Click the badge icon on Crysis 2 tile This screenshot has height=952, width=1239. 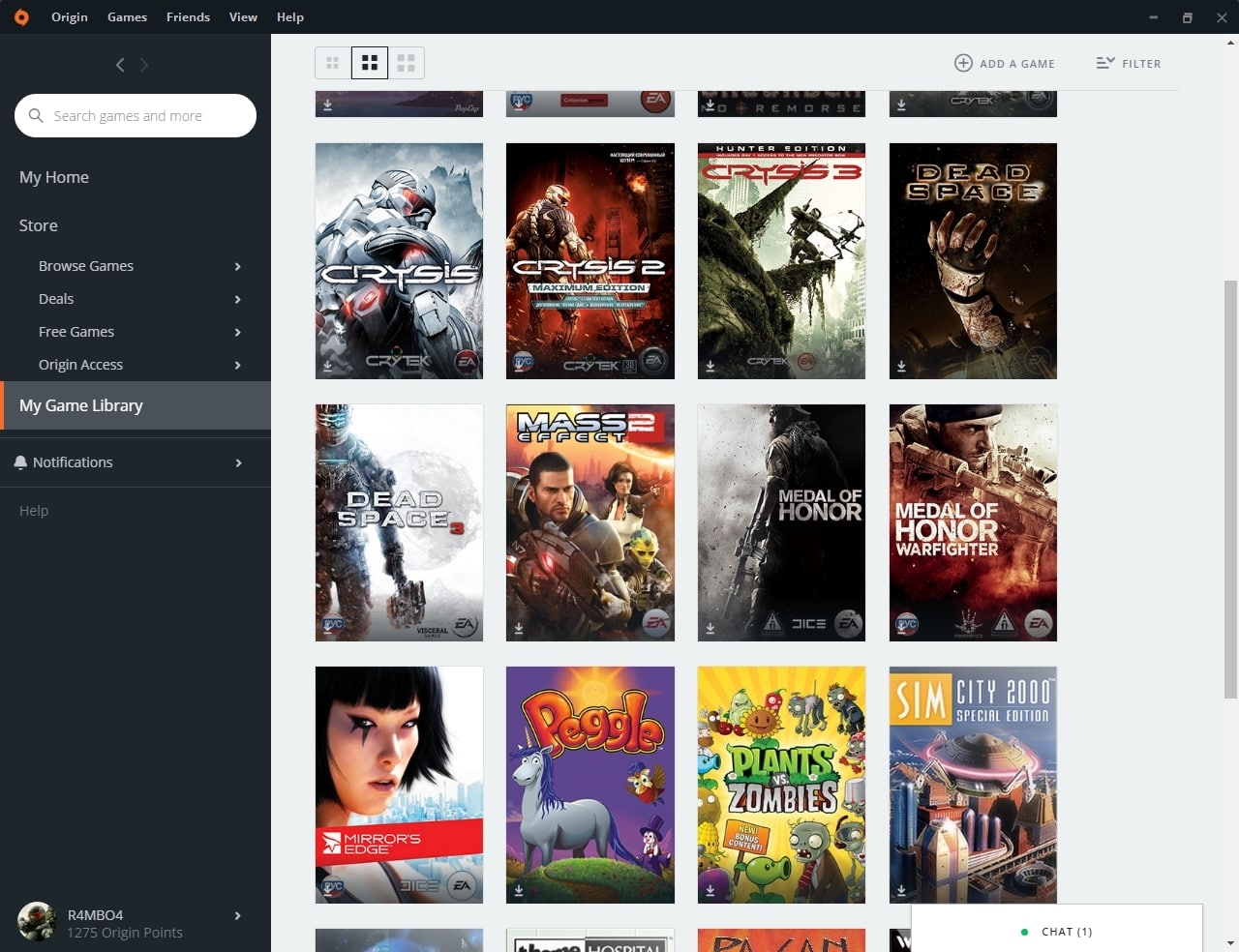[523, 363]
